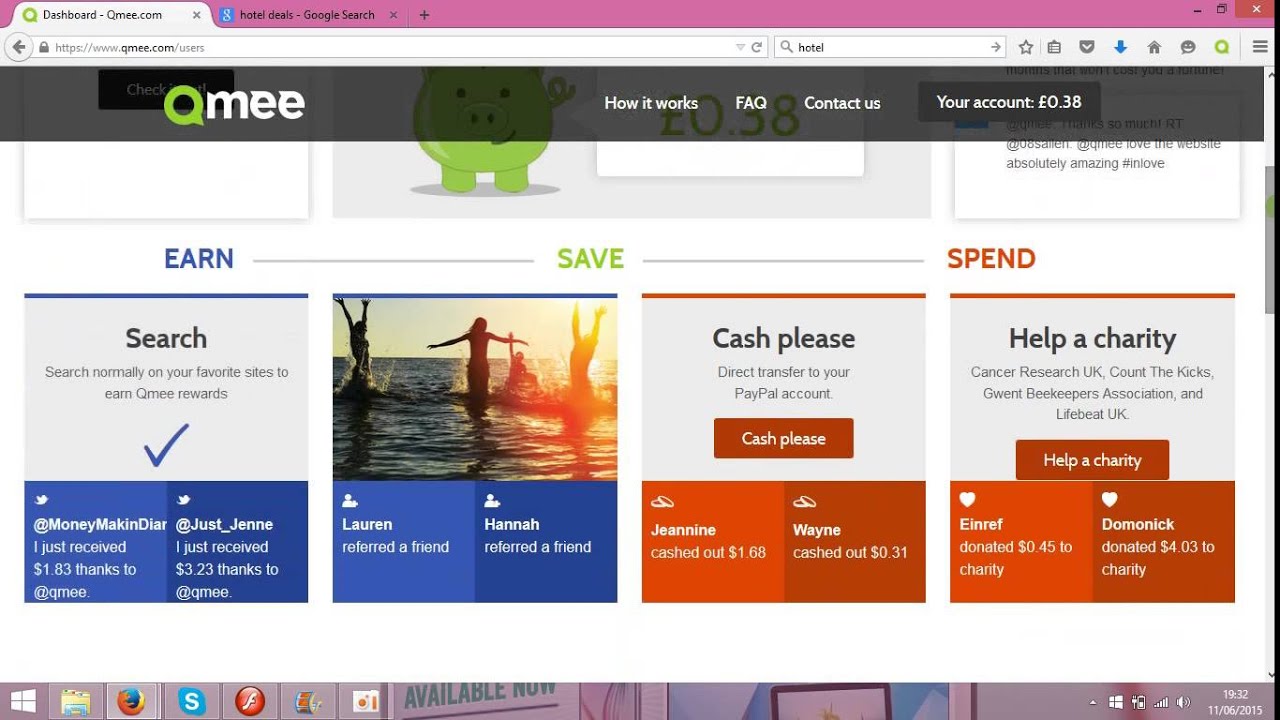Click the Search card heading

166,338
